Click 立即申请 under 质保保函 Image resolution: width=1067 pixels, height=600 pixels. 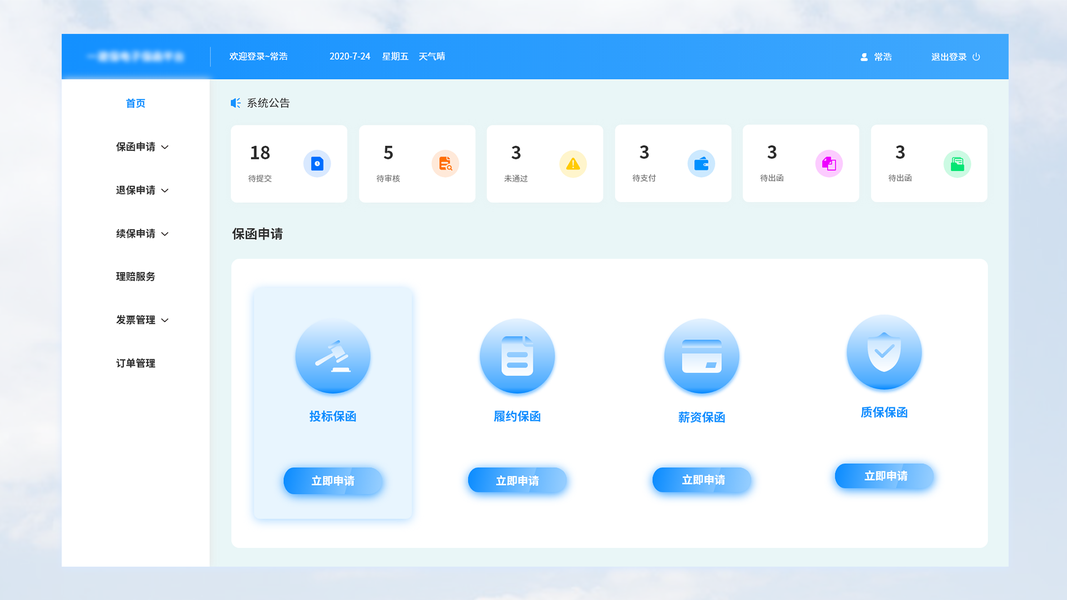[885, 476]
